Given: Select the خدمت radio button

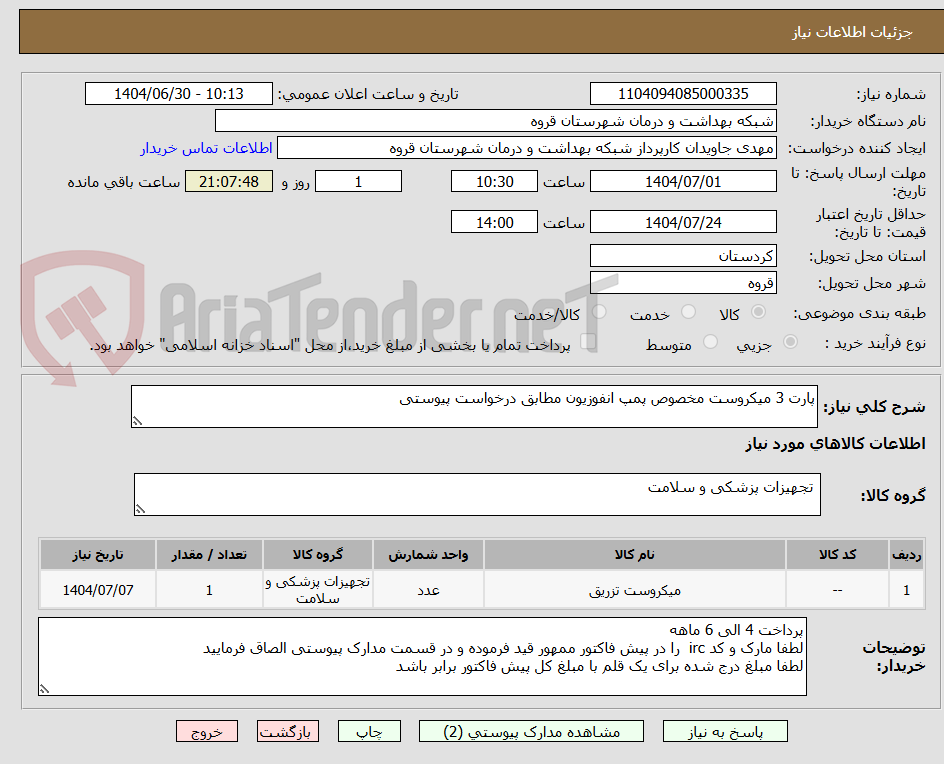Looking at the screenshot, I should 688,311.
